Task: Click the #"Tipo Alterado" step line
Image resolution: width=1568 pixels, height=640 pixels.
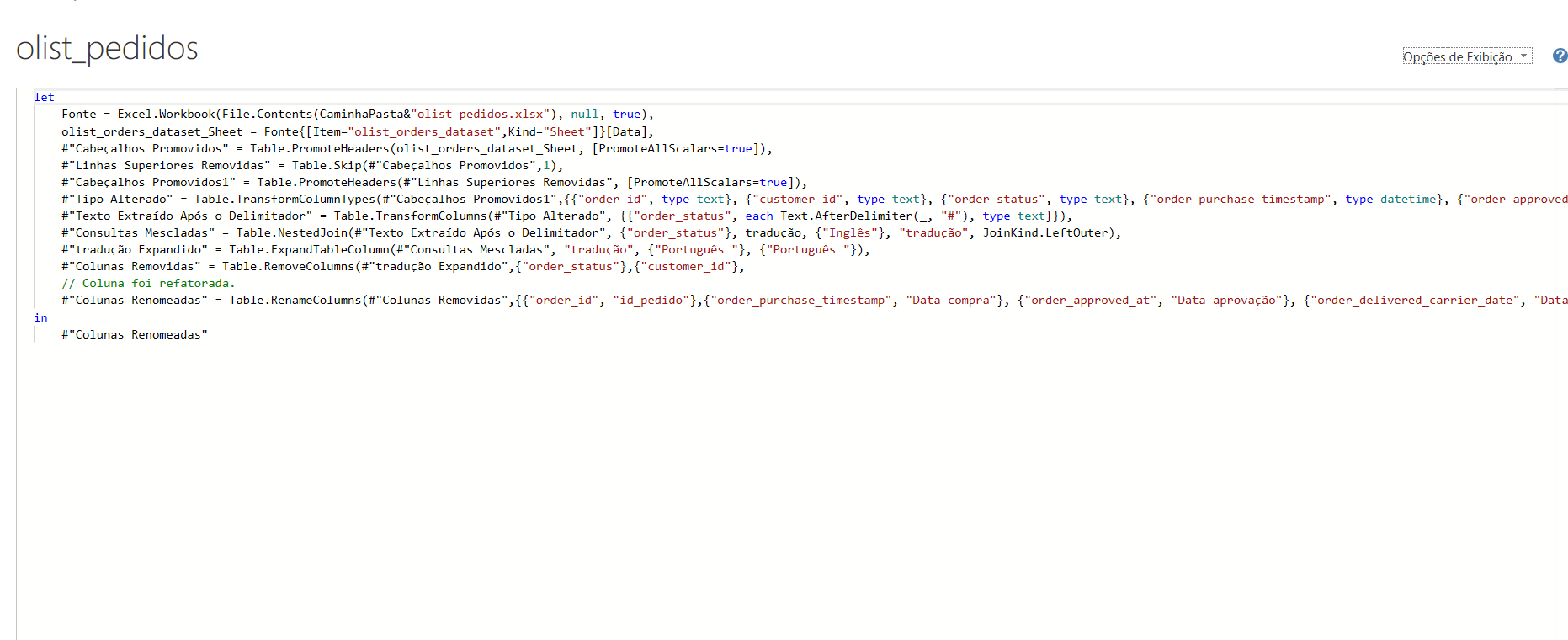Action: (814, 199)
